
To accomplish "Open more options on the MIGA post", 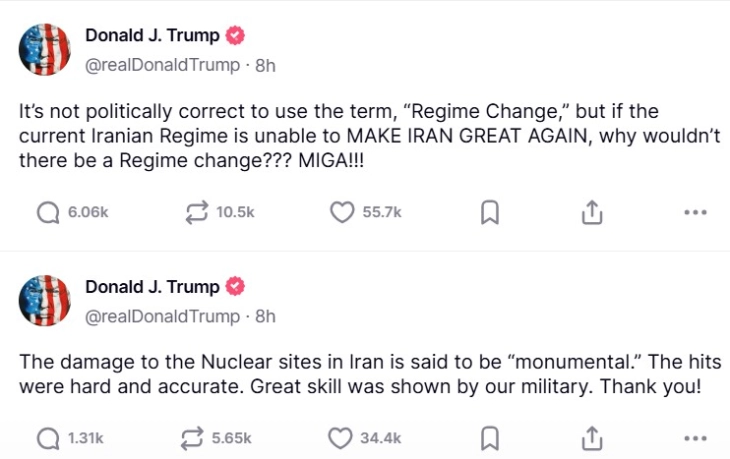I will [695, 212].
